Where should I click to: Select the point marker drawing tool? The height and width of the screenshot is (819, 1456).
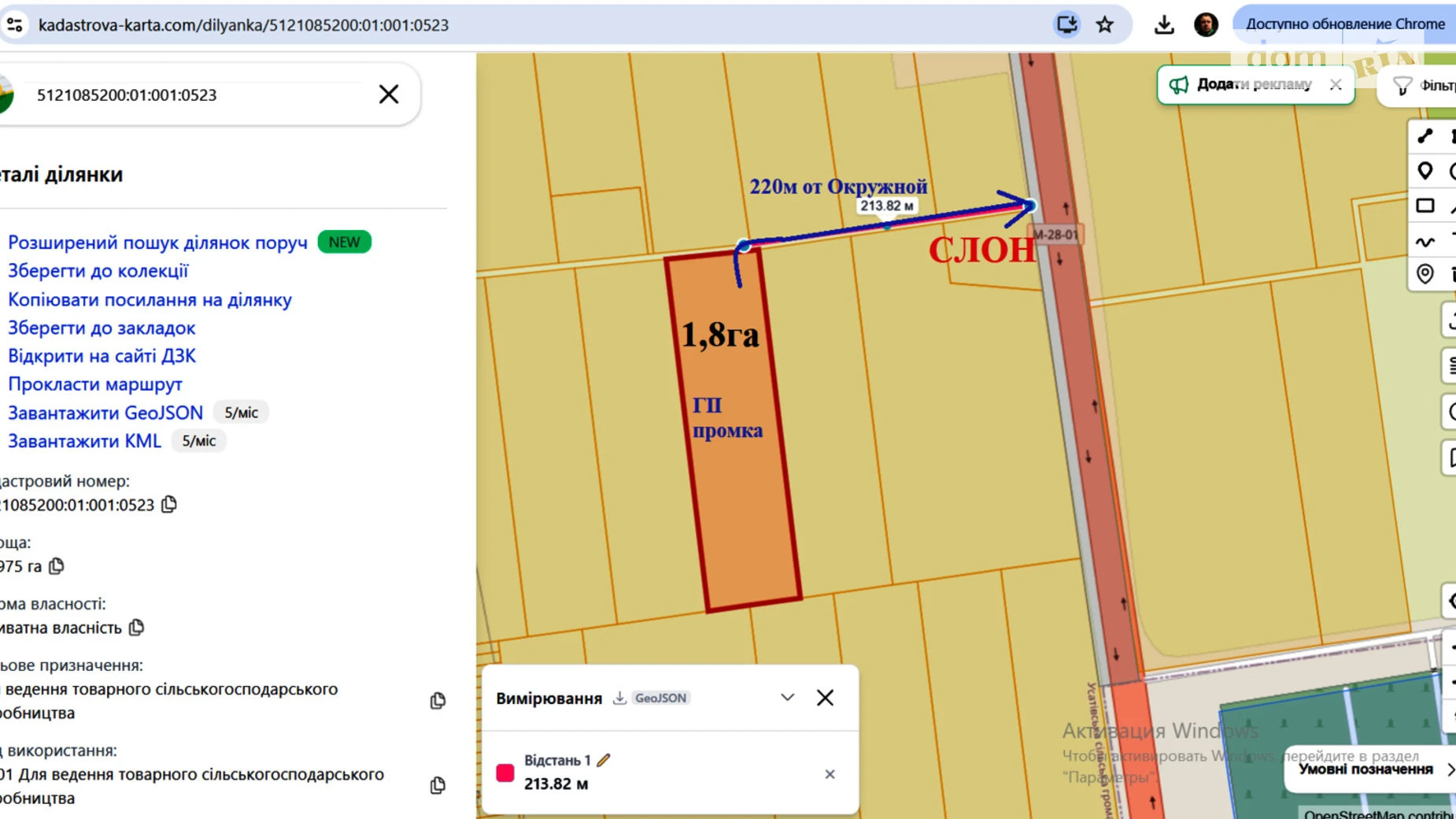coord(1425,171)
